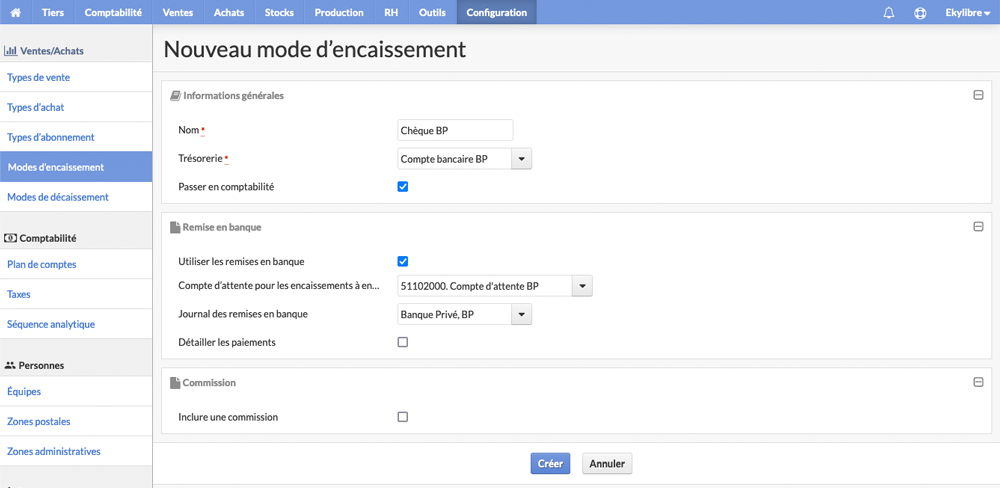
Task: Check Inclure une commission
Action: click(402, 417)
